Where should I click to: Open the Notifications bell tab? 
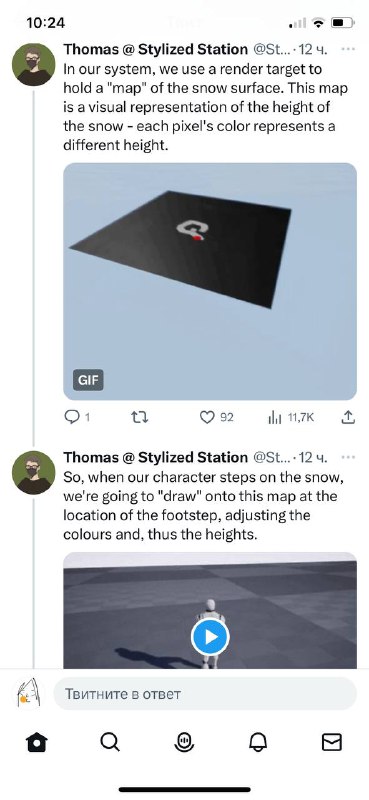tap(258, 742)
